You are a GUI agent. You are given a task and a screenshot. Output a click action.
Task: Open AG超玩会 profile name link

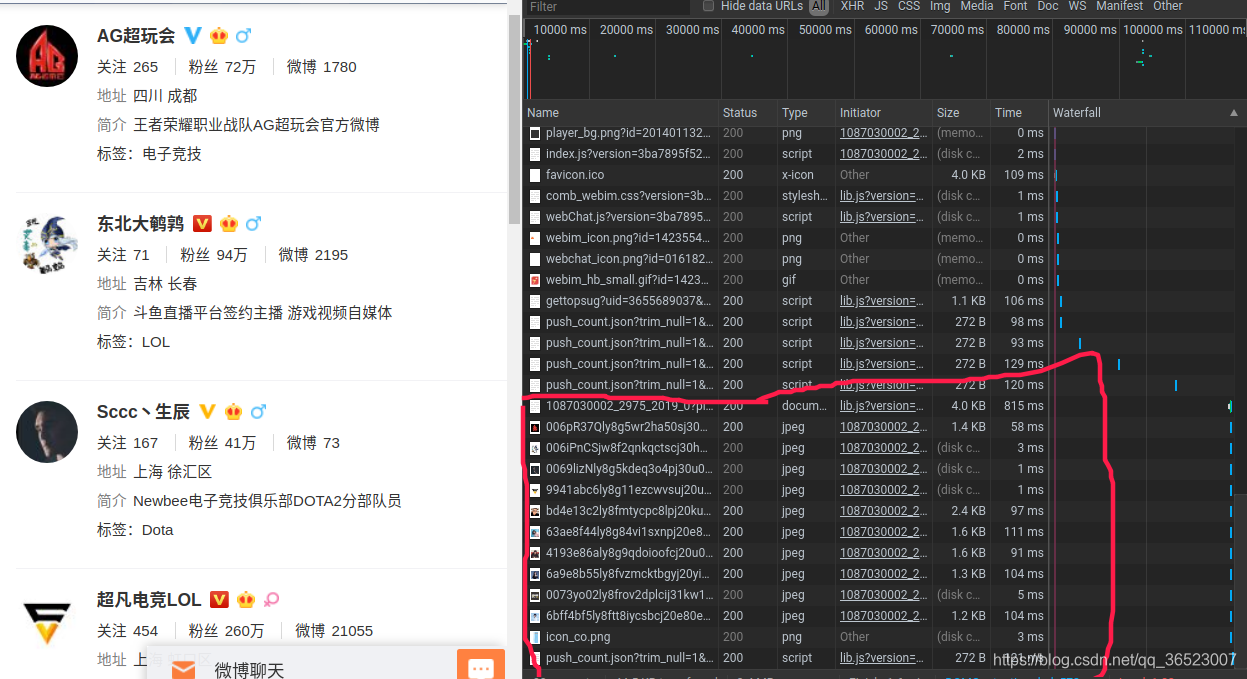click(x=136, y=36)
